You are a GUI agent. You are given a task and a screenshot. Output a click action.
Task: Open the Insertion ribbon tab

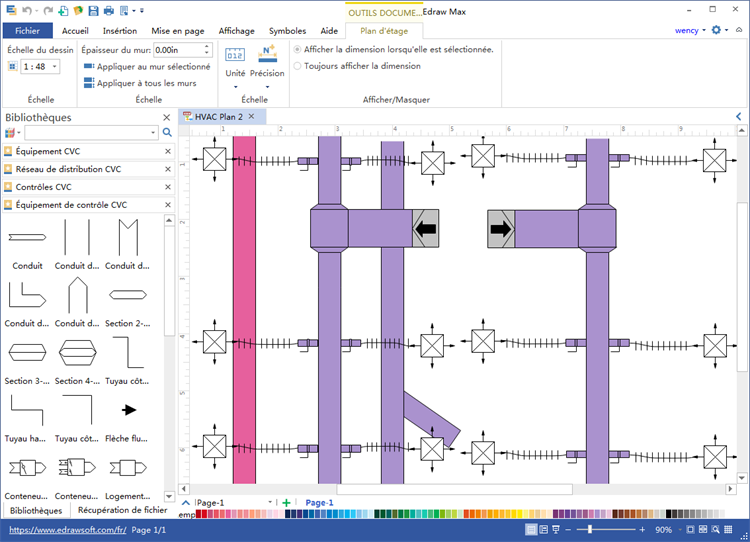[120, 31]
